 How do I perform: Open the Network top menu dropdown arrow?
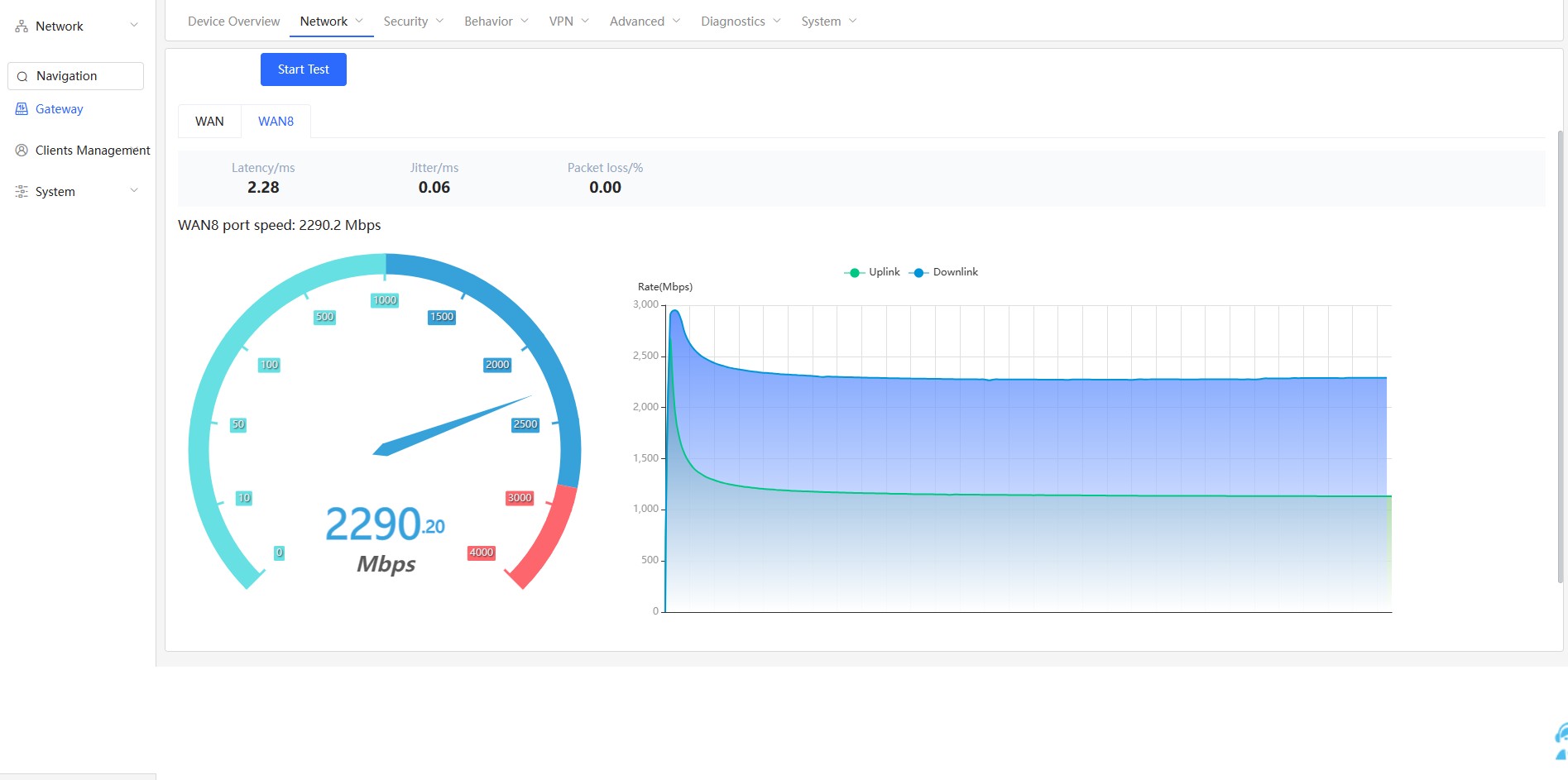tap(359, 21)
